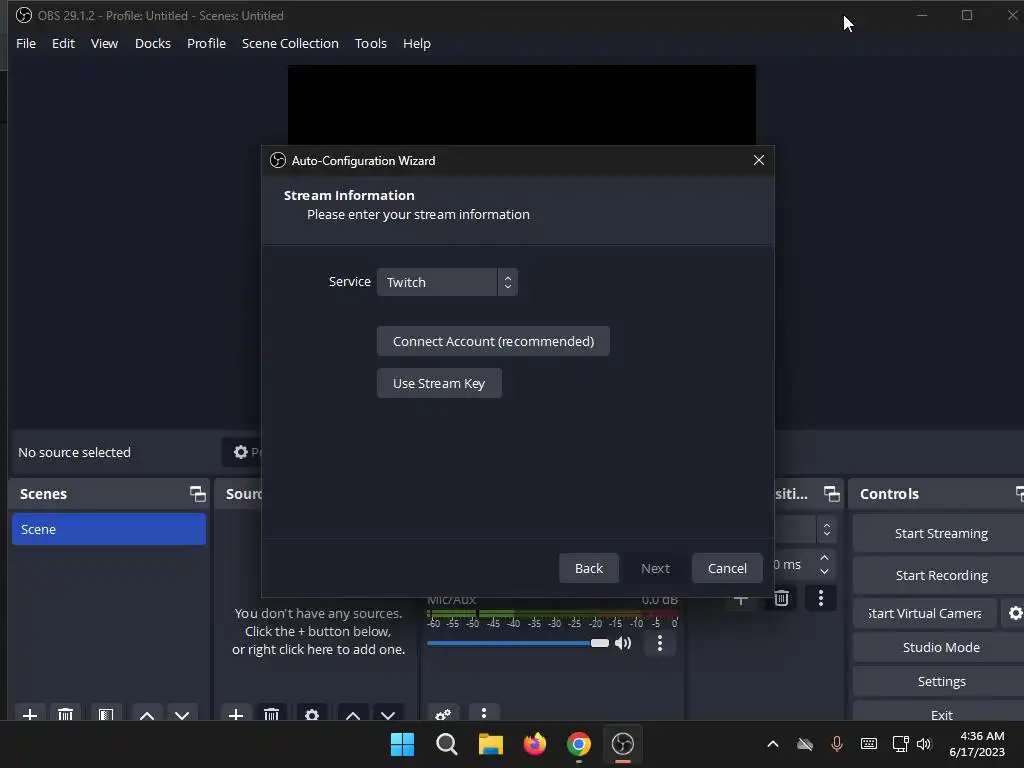
Task: Cancel the Auto-Configuration Wizard
Action: (727, 568)
